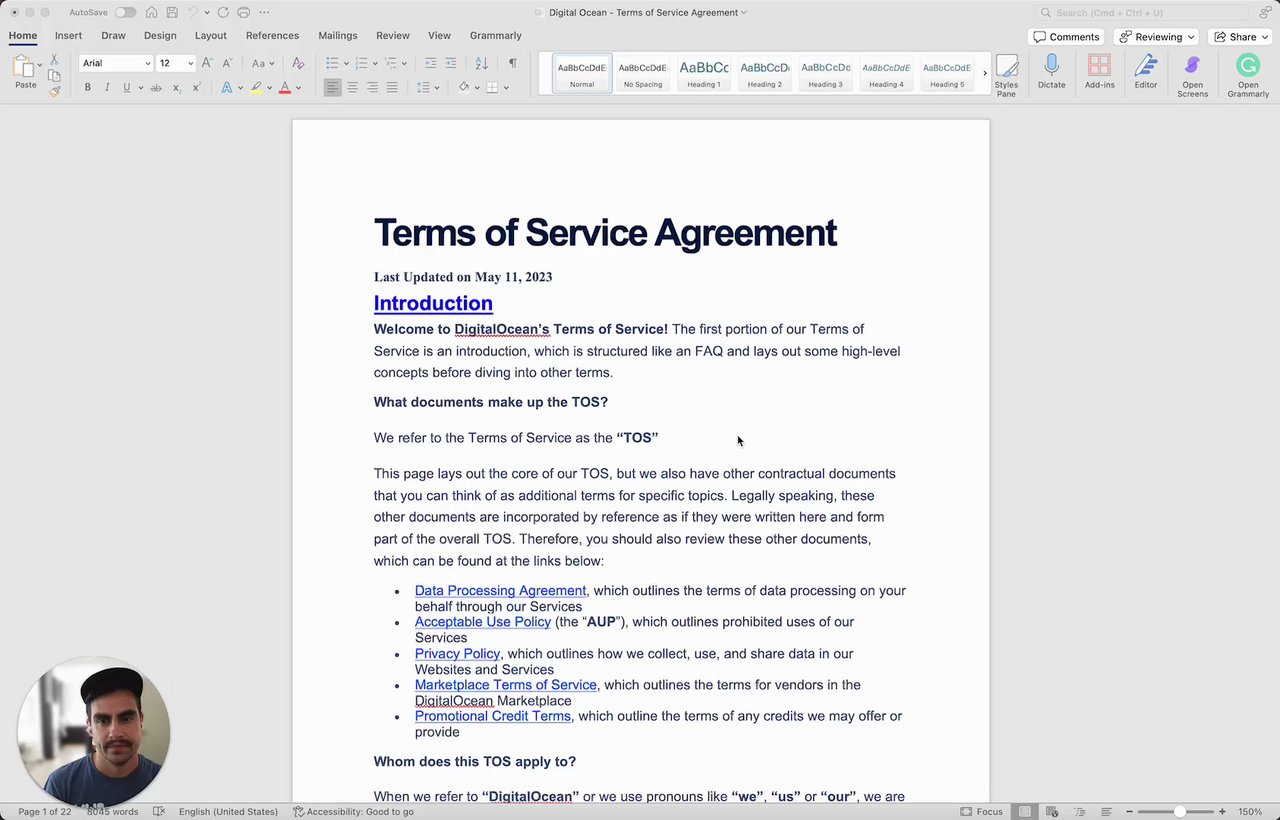This screenshot has width=1280, height=820.
Task: Apply the Heading 1 style
Action: pyautogui.click(x=704, y=73)
